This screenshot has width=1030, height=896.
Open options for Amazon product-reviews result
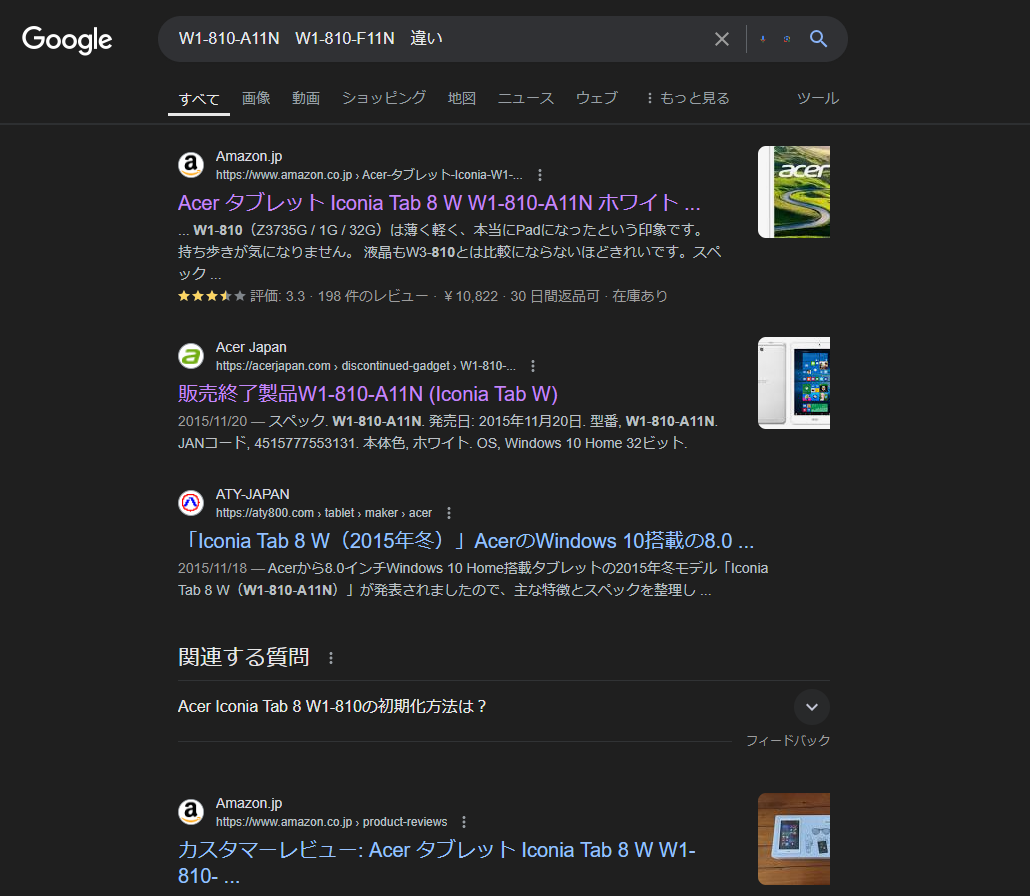pyautogui.click(x=464, y=822)
